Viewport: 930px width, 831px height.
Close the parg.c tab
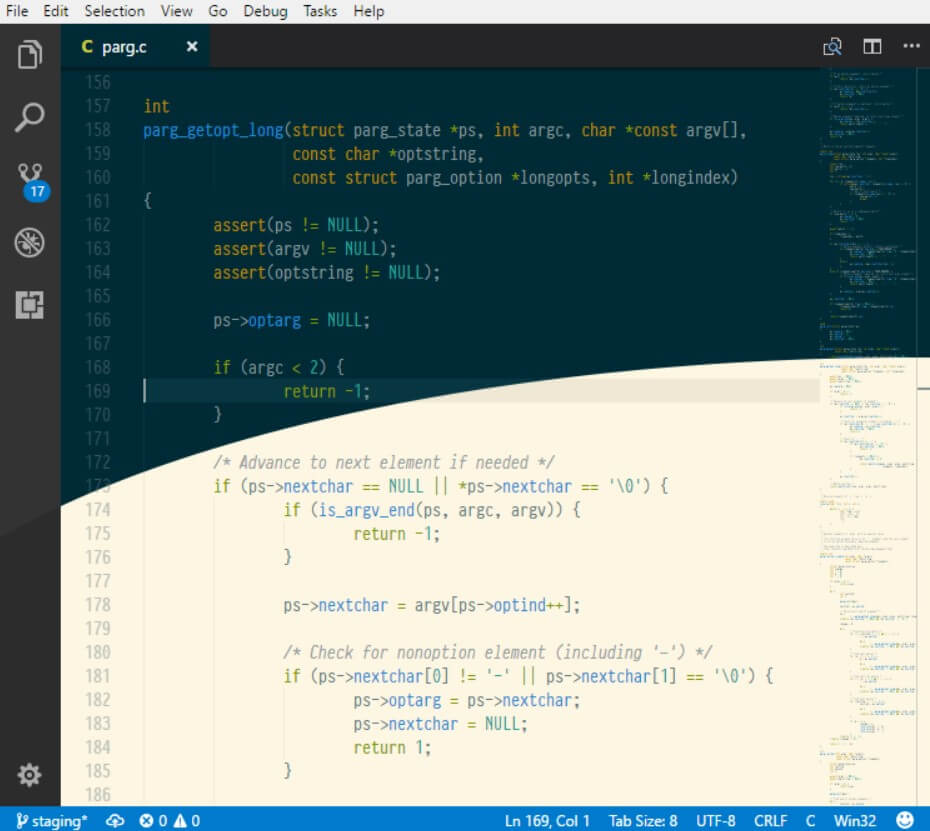click(192, 46)
